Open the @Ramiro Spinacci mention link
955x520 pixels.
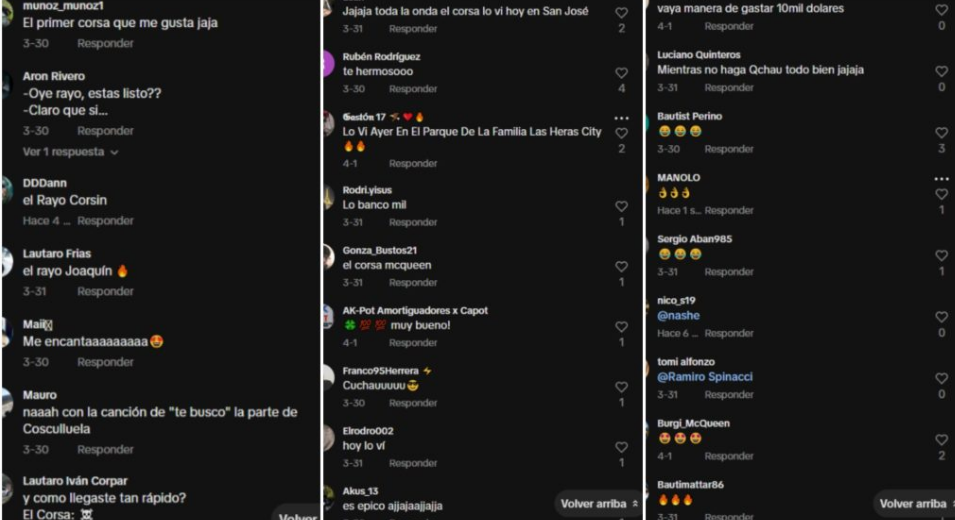[705, 377]
